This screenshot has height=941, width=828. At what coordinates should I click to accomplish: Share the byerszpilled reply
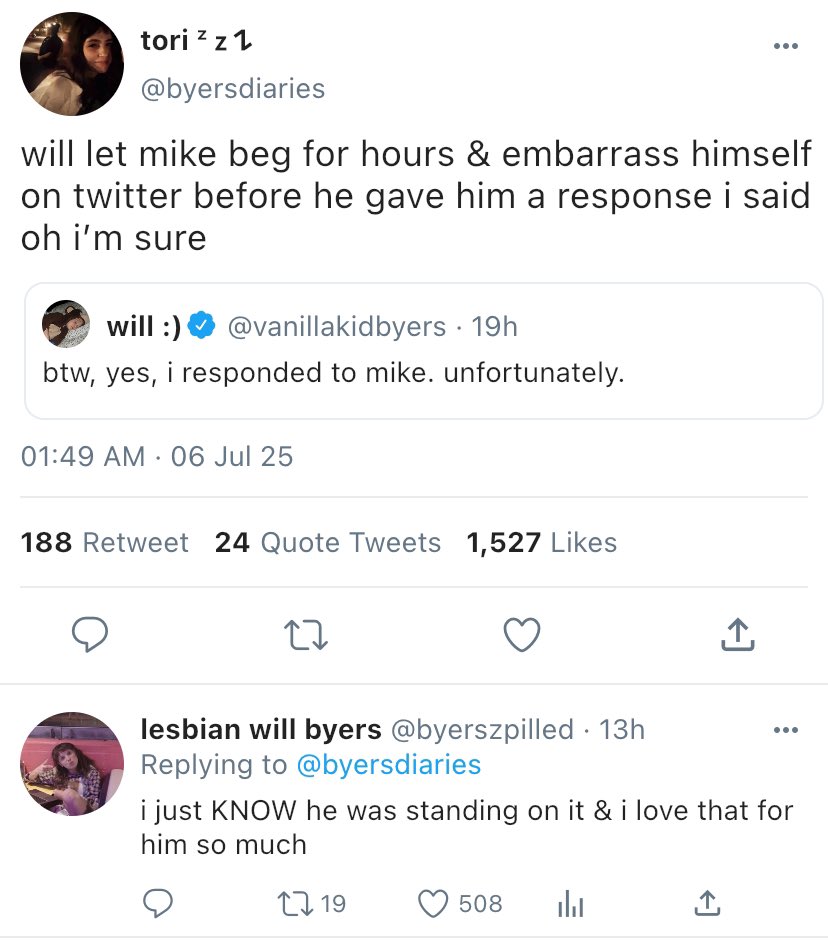(x=706, y=904)
